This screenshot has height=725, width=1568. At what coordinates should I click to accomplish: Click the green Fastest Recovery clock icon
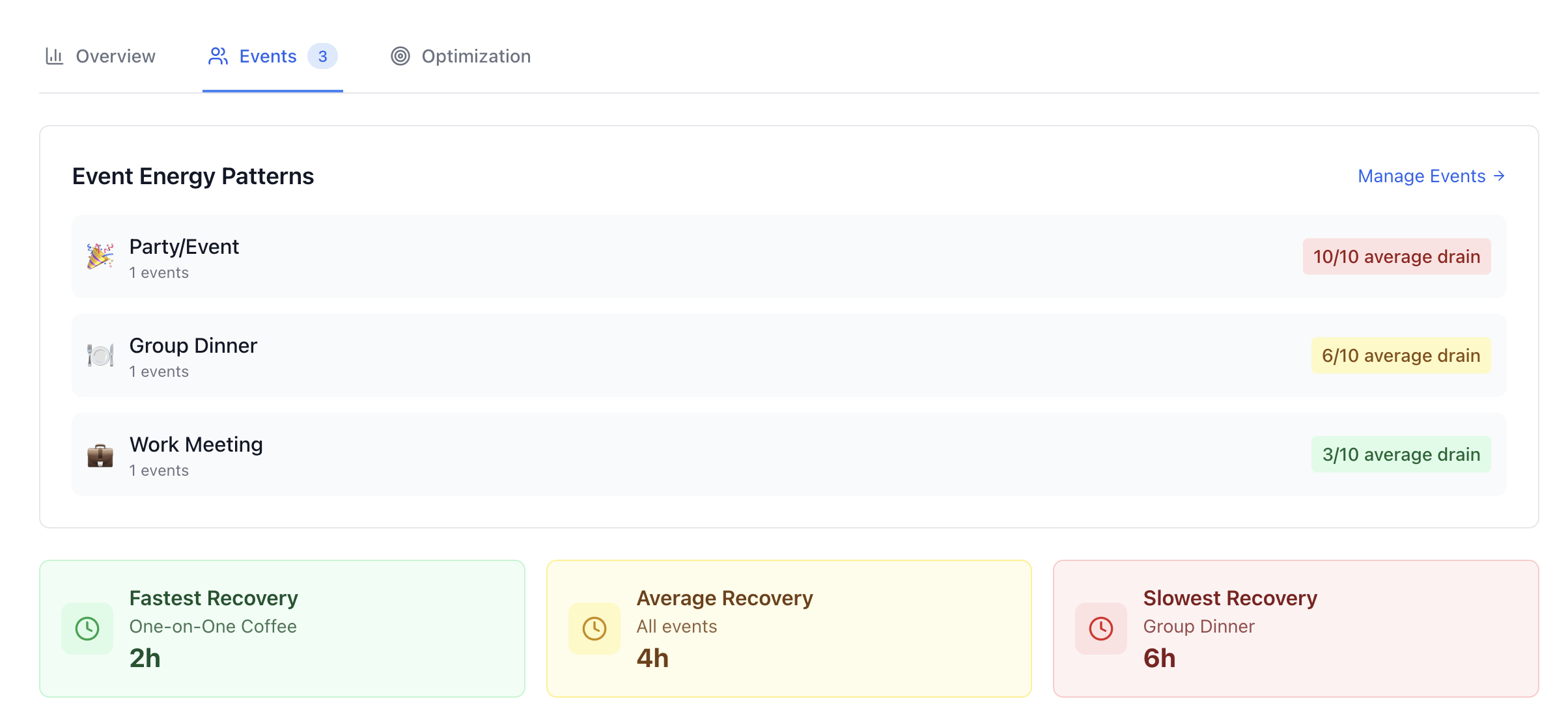click(87, 629)
